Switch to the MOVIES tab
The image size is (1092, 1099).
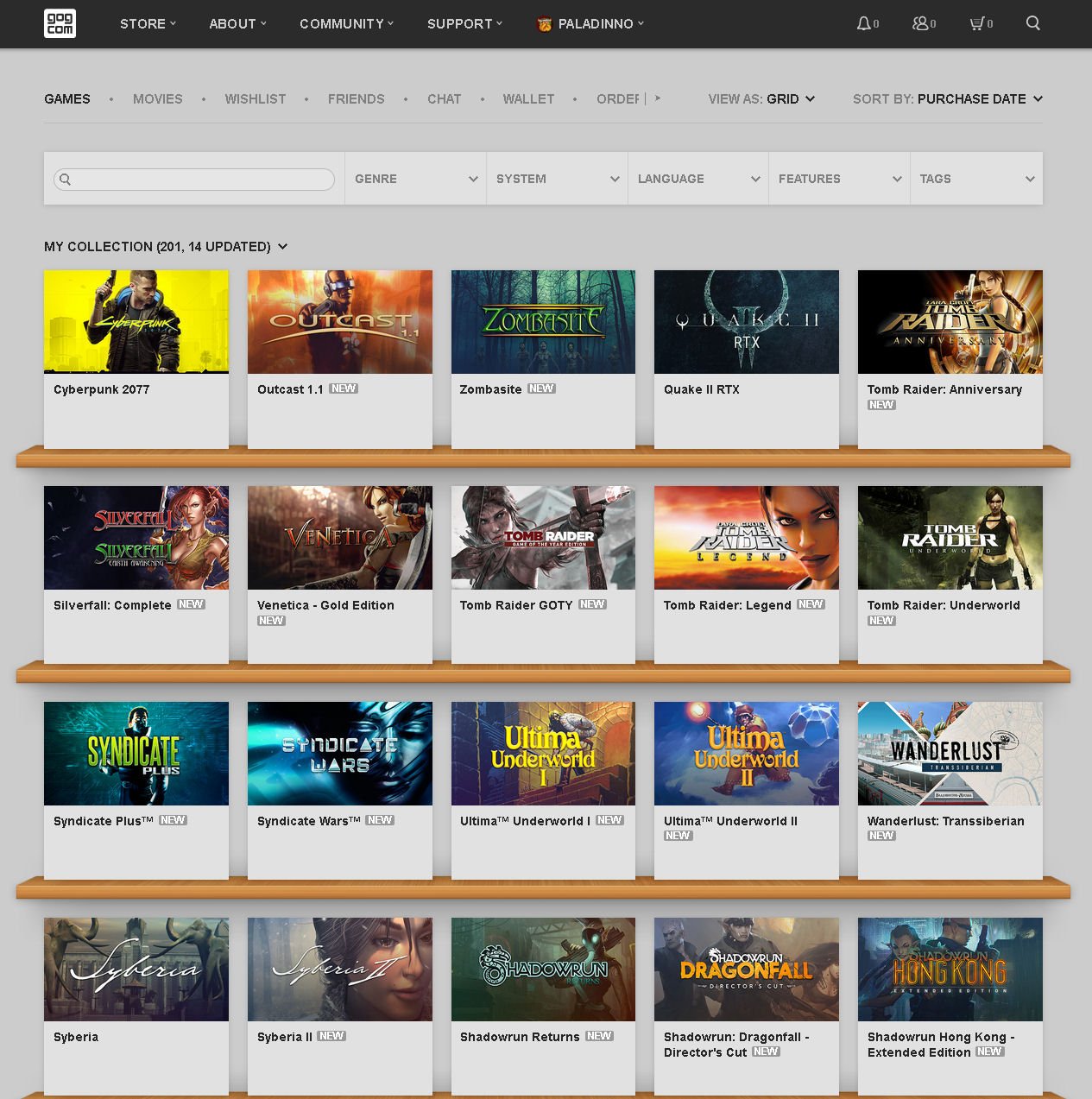click(x=158, y=99)
